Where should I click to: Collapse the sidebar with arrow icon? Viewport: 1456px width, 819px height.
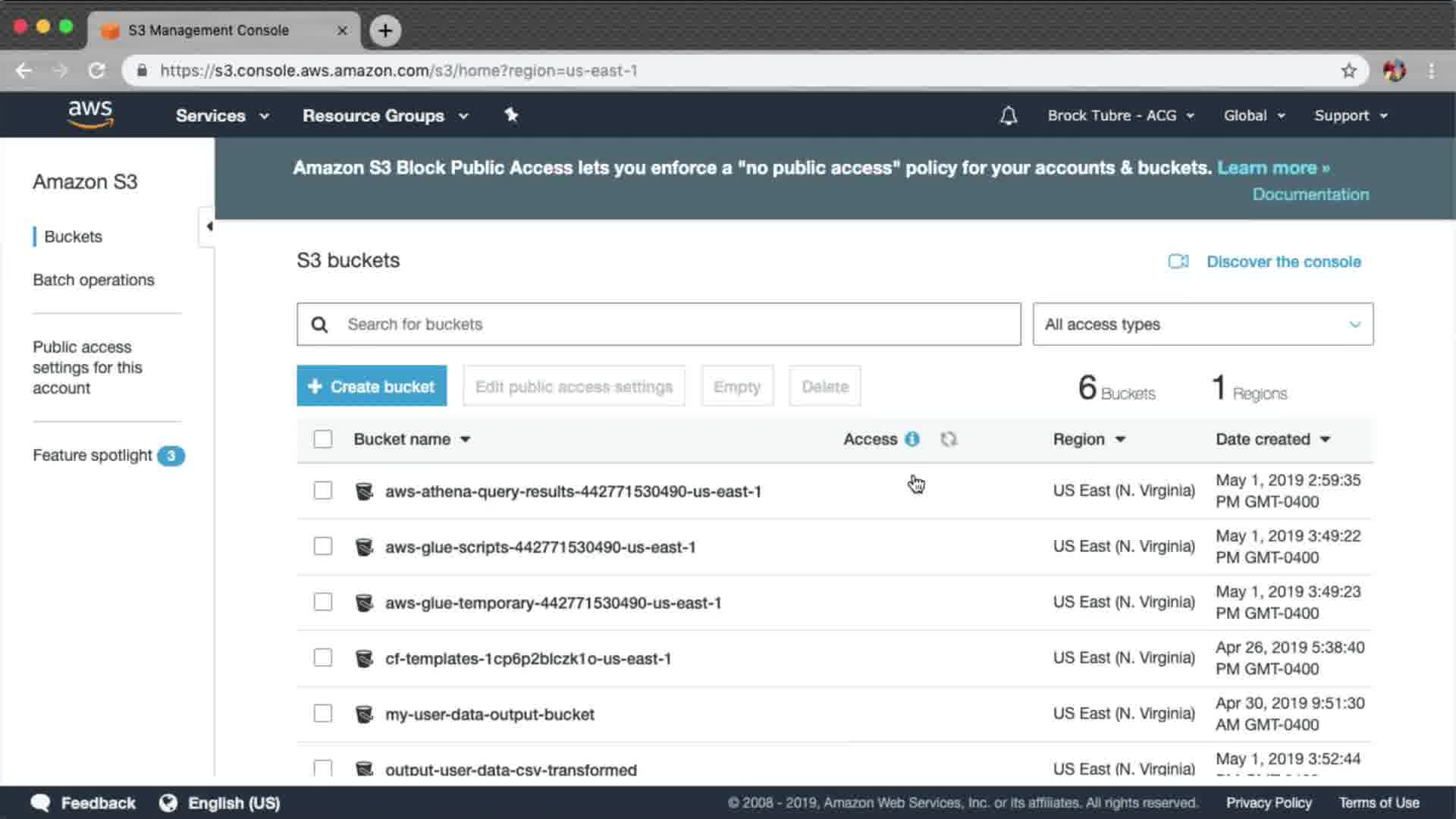[x=209, y=226]
